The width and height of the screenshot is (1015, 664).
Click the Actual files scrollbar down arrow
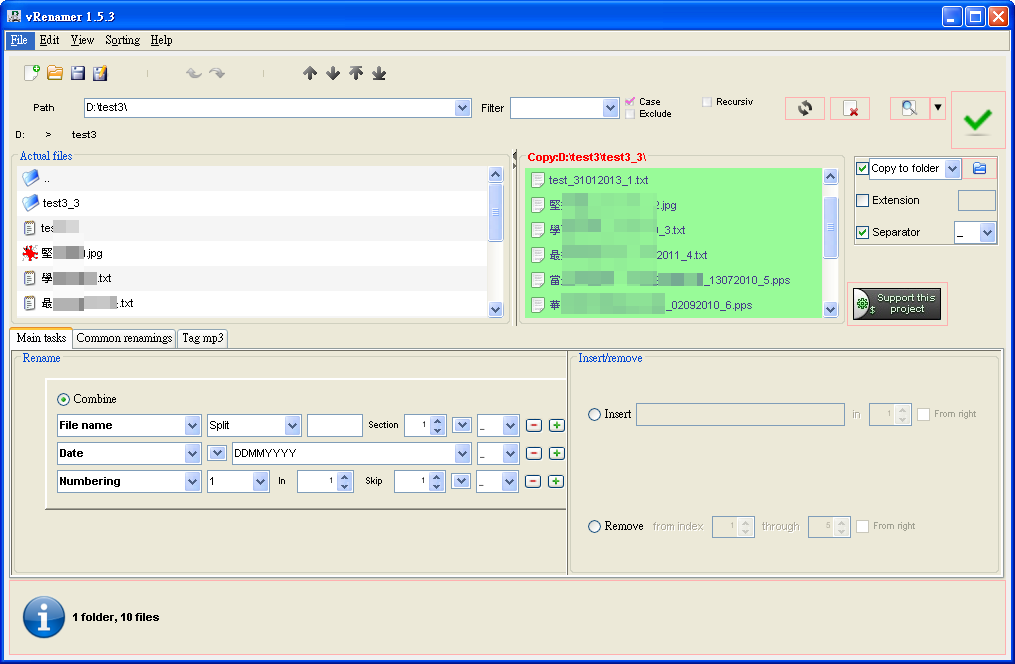point(495,309)
